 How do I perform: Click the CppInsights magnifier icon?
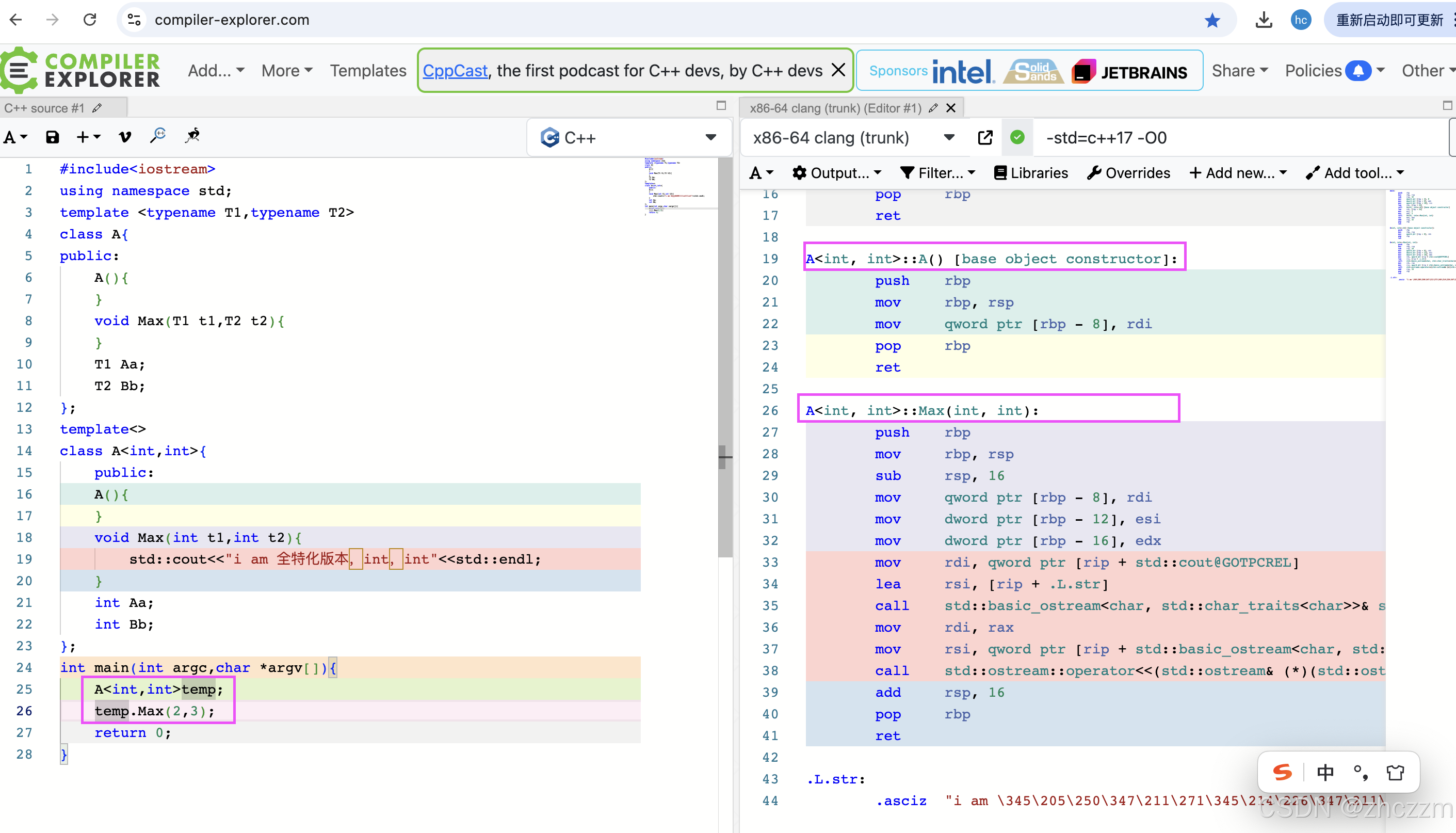coord(158,136)
